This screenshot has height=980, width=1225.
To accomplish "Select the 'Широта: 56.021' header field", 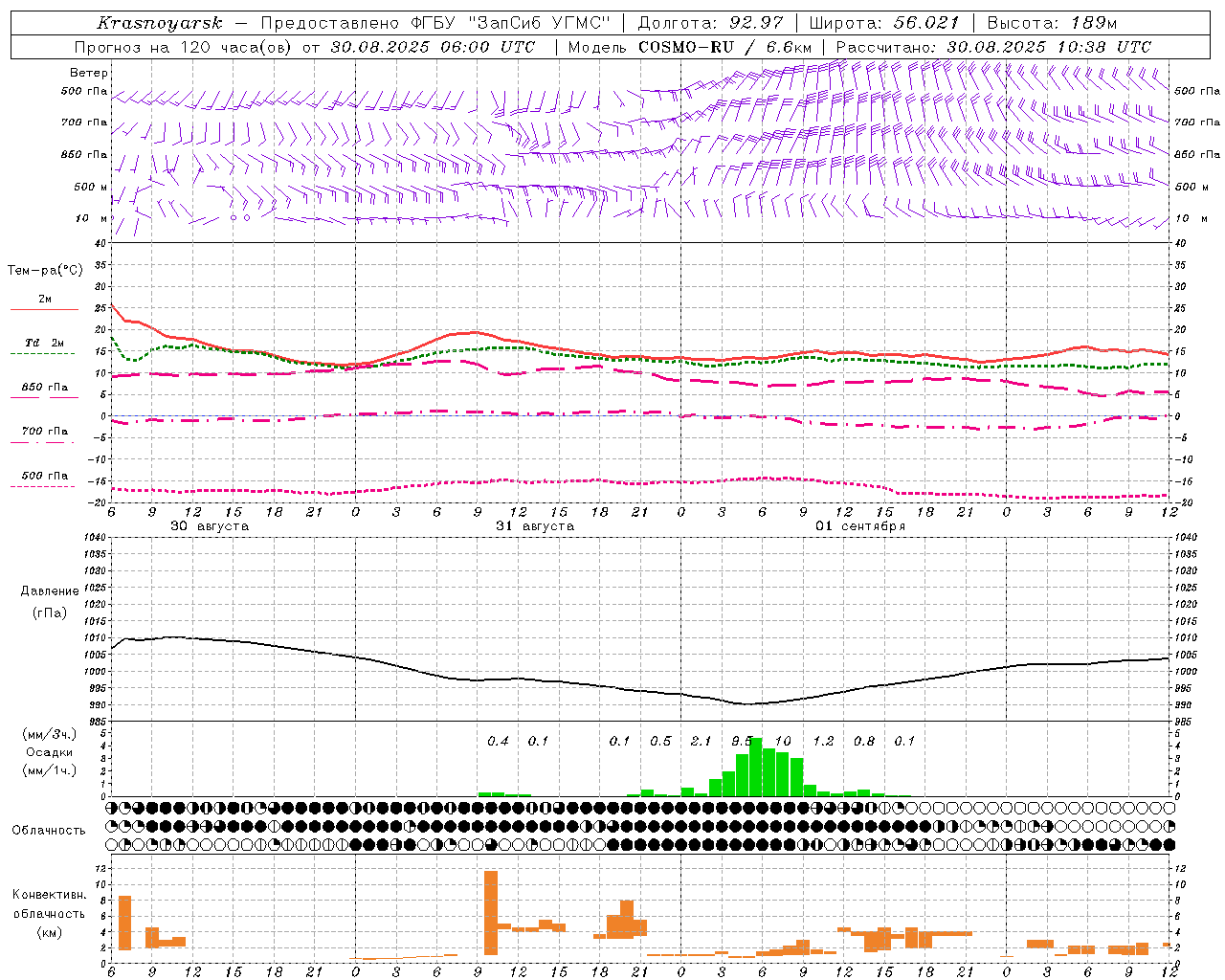I will click(x=883, y=23).
